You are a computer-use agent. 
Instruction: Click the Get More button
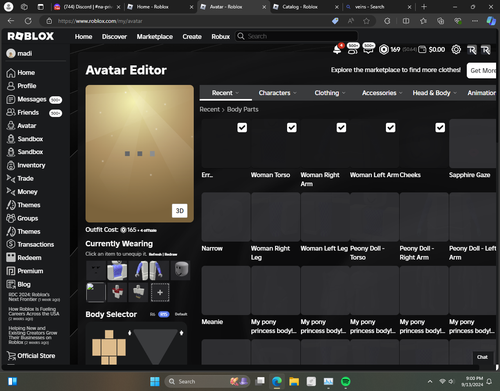coord(482,70)
